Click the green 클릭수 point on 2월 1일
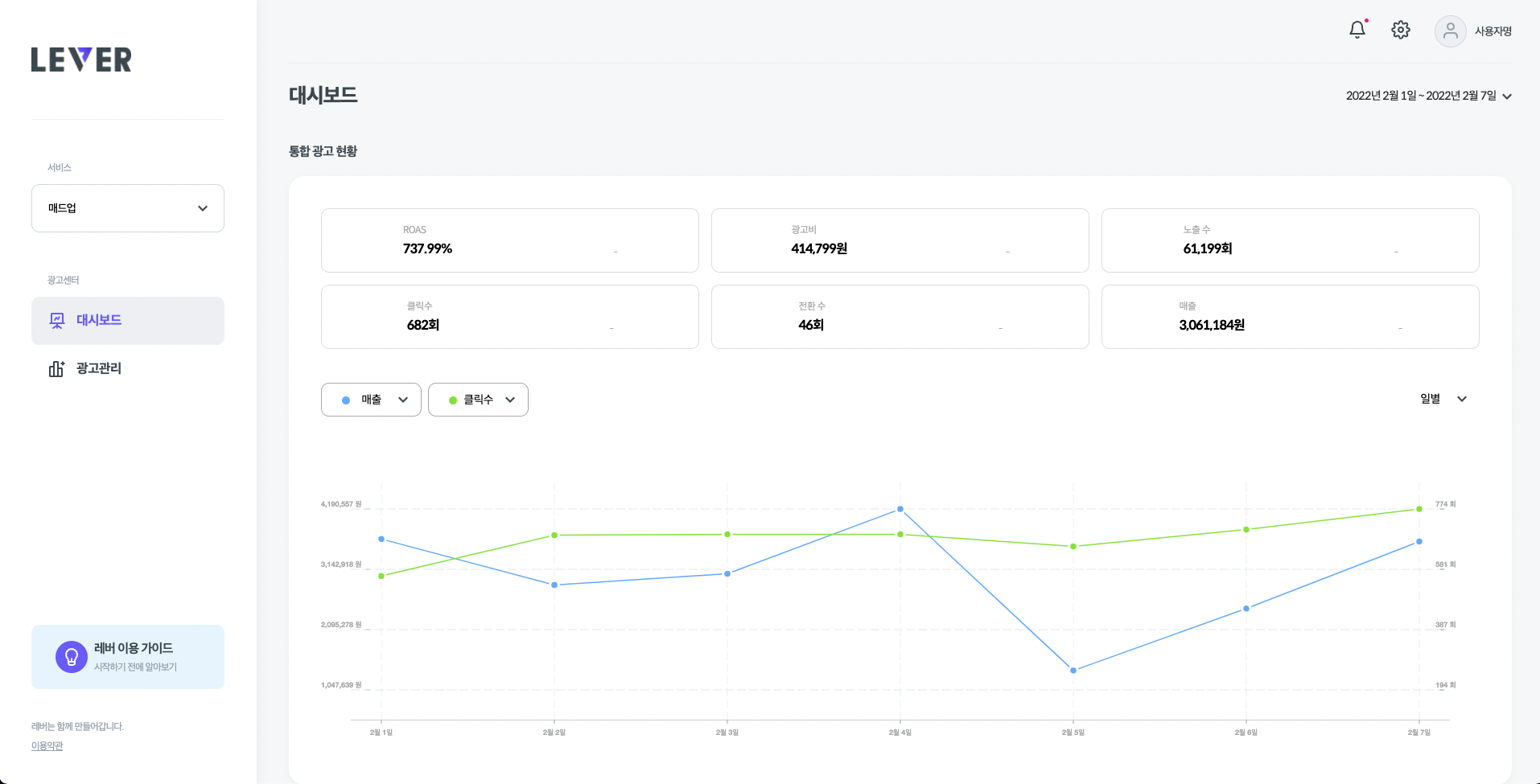The height and width of the screenshot is (784, 1540). tap(381, 576)
